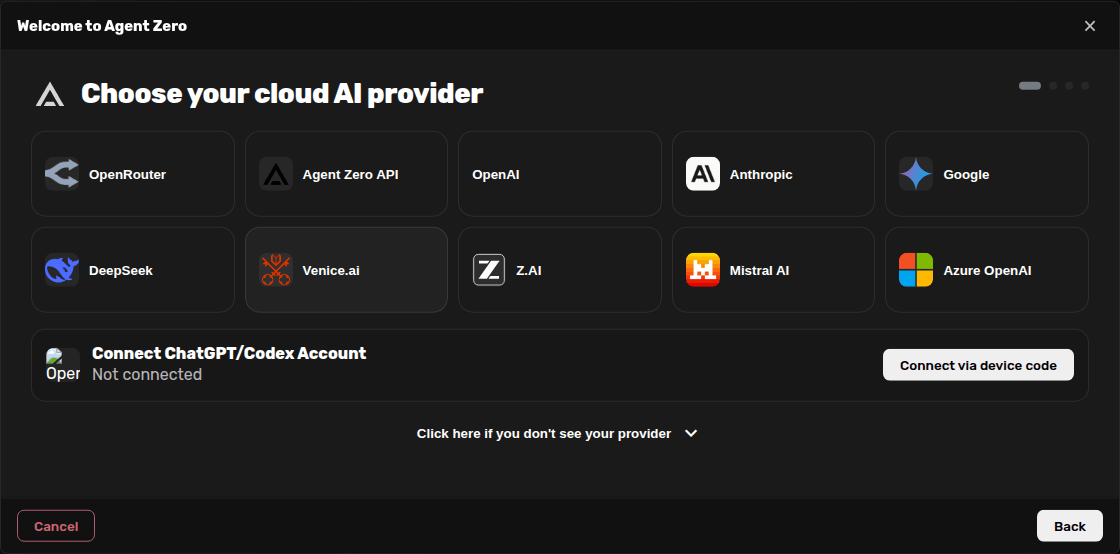Click the Mistral AI pixel icon
The height and width of the screenshot is (554, 1120).
click(x=703, y=270)
